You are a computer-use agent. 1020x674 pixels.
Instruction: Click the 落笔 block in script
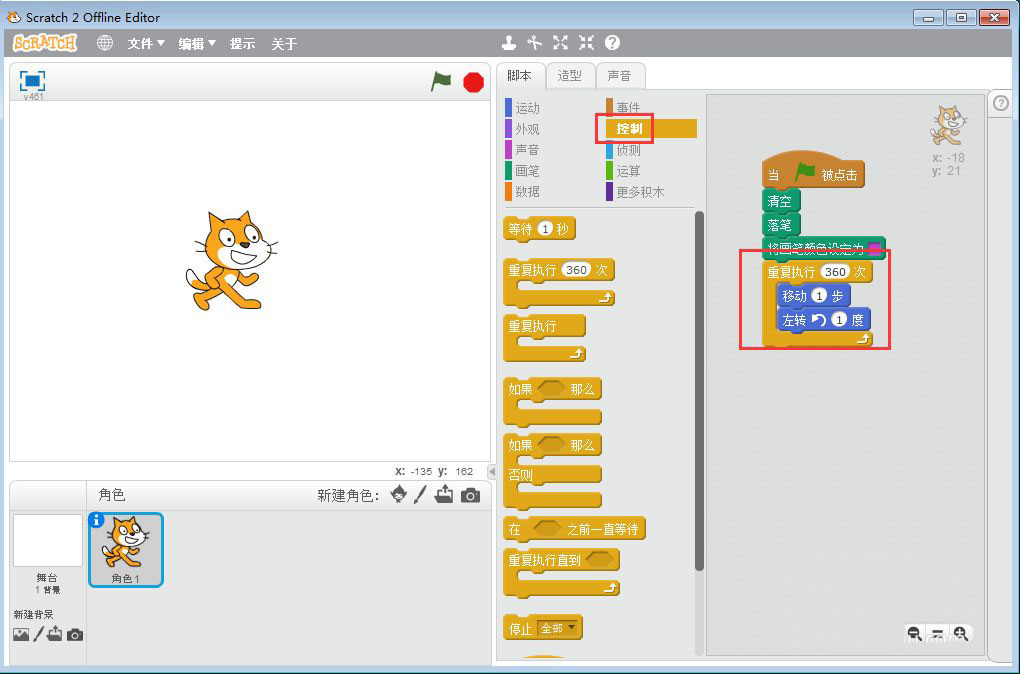pos(781,225)
